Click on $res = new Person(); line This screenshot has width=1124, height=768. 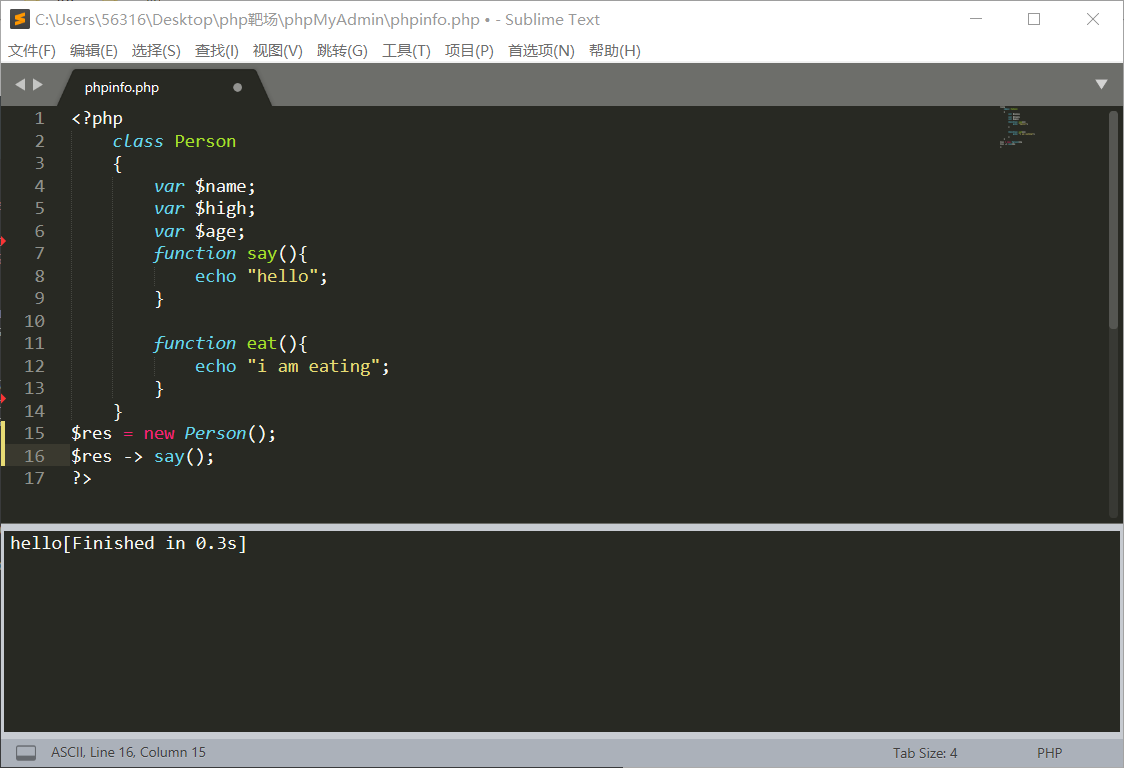tap(173, 434)
